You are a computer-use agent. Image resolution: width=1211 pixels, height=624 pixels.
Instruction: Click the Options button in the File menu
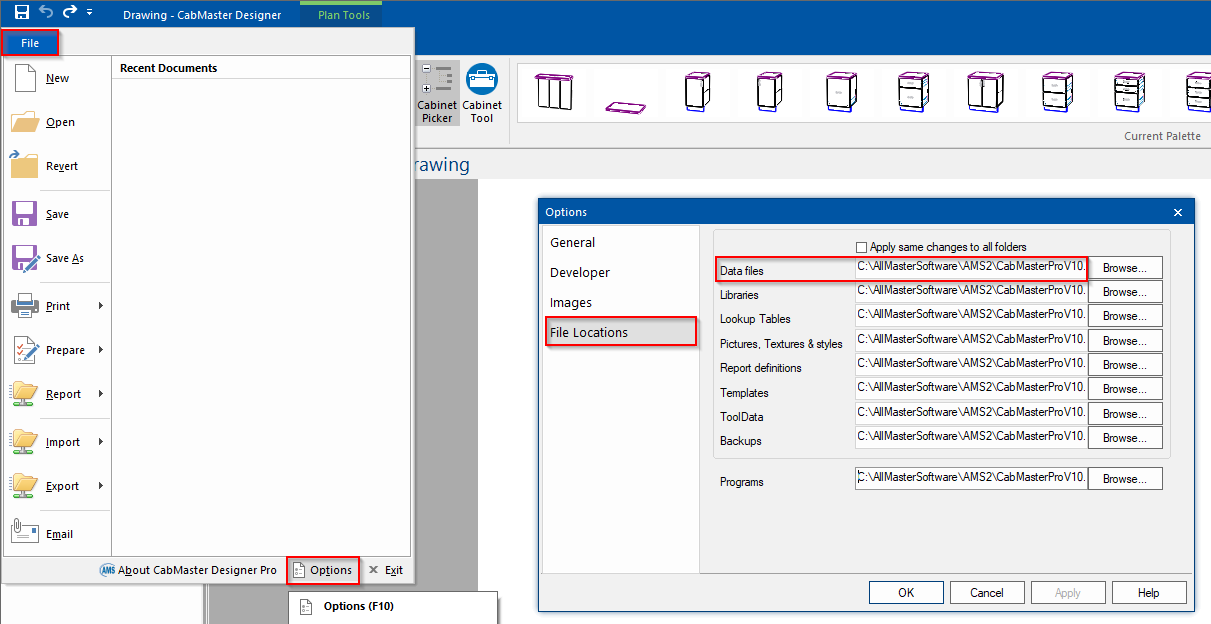pos(323,570)
